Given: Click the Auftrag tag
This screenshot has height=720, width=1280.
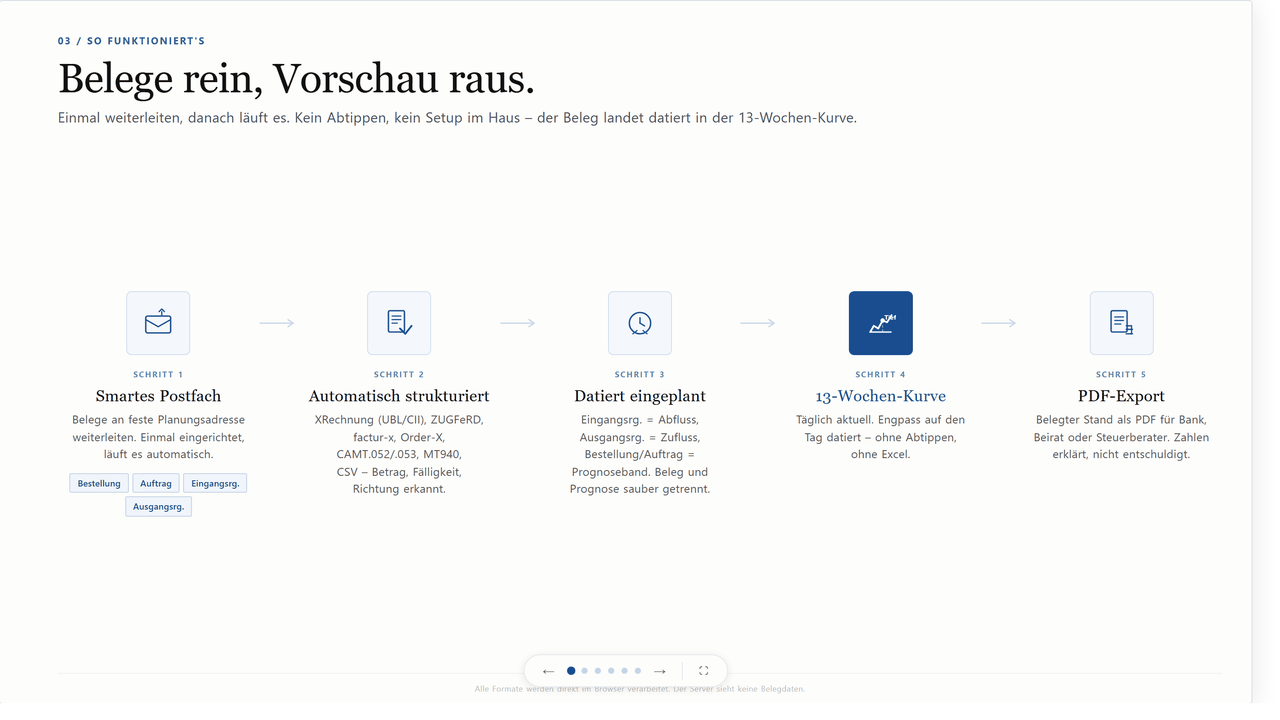Looking at the screenshot, I should (x=156, y=484).
